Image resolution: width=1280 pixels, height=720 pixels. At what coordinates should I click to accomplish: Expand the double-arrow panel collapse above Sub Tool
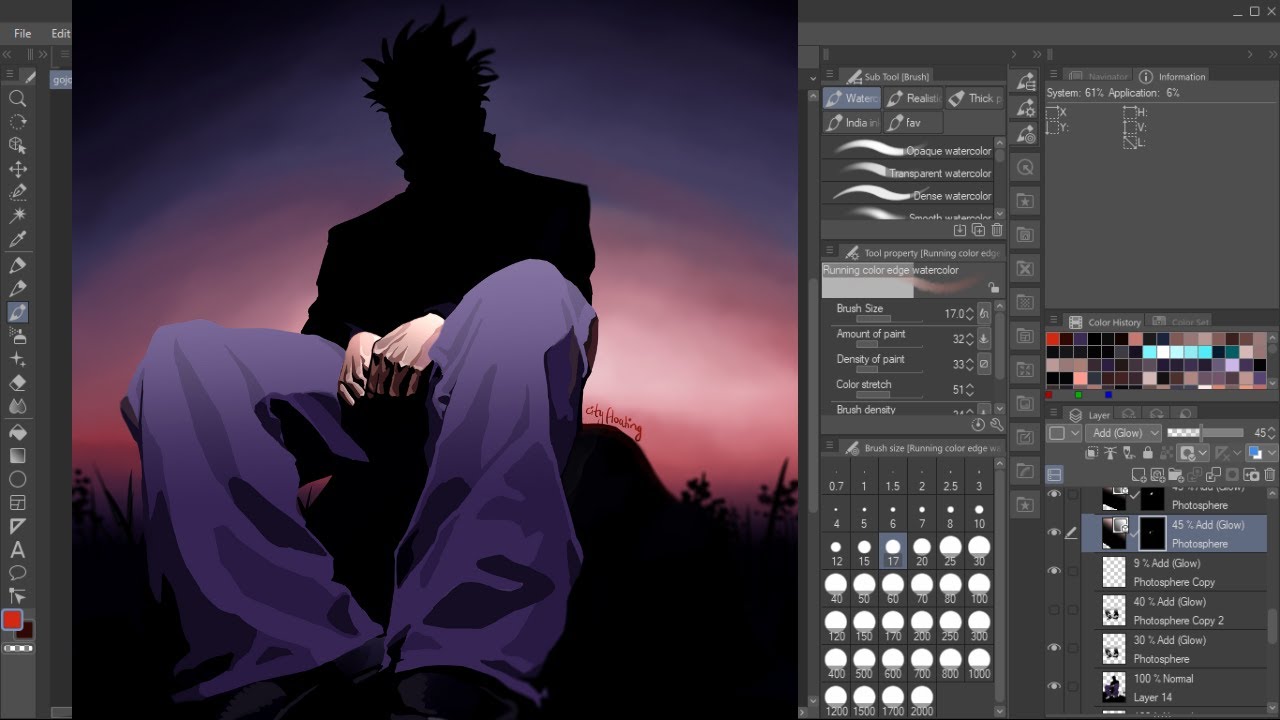(1038, 55)
